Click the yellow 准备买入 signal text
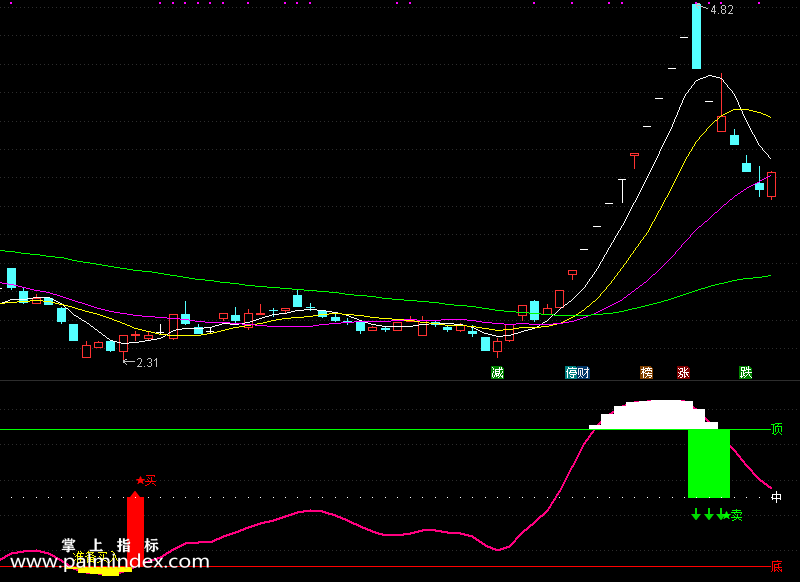Screen dimensions: 800x582 coord(95,557)
